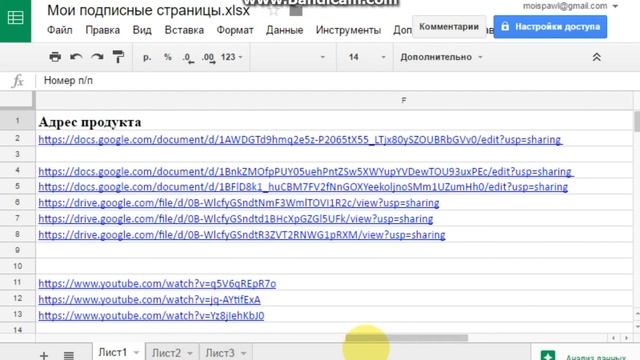Open the Google Sheets home icon

point(16,18)
